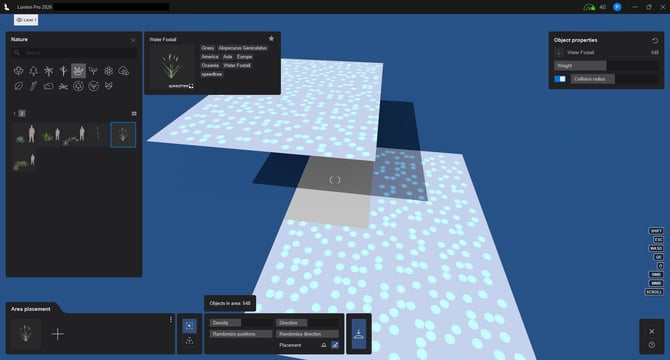670x360 pixels.
Task: Click the help icon below X button
Action: (652, 345)
